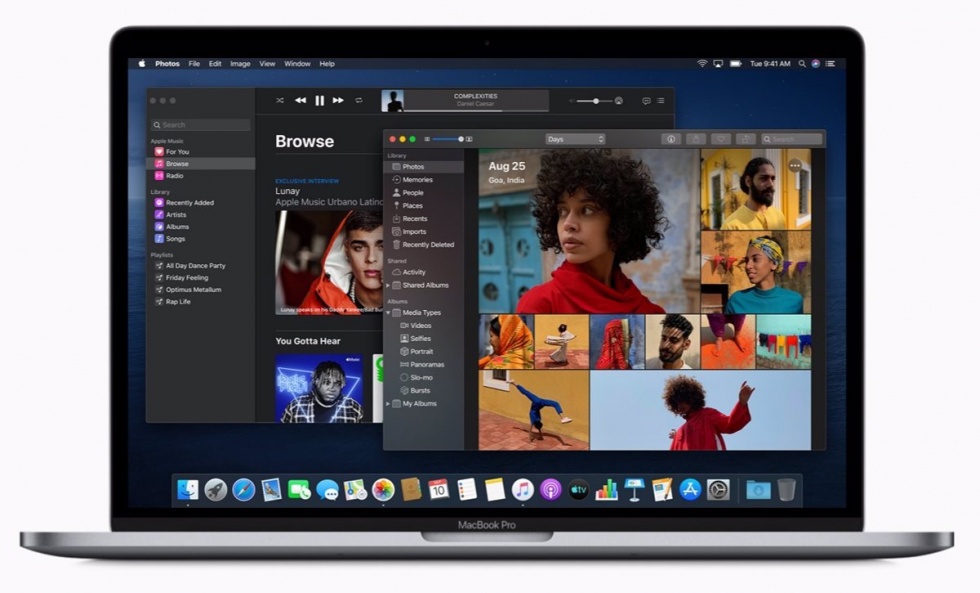Image resolution: width=980 pixels, height=593 pixels.
Task: Open Podcasts app in the Dock
Action: click(x=550, y=490)
